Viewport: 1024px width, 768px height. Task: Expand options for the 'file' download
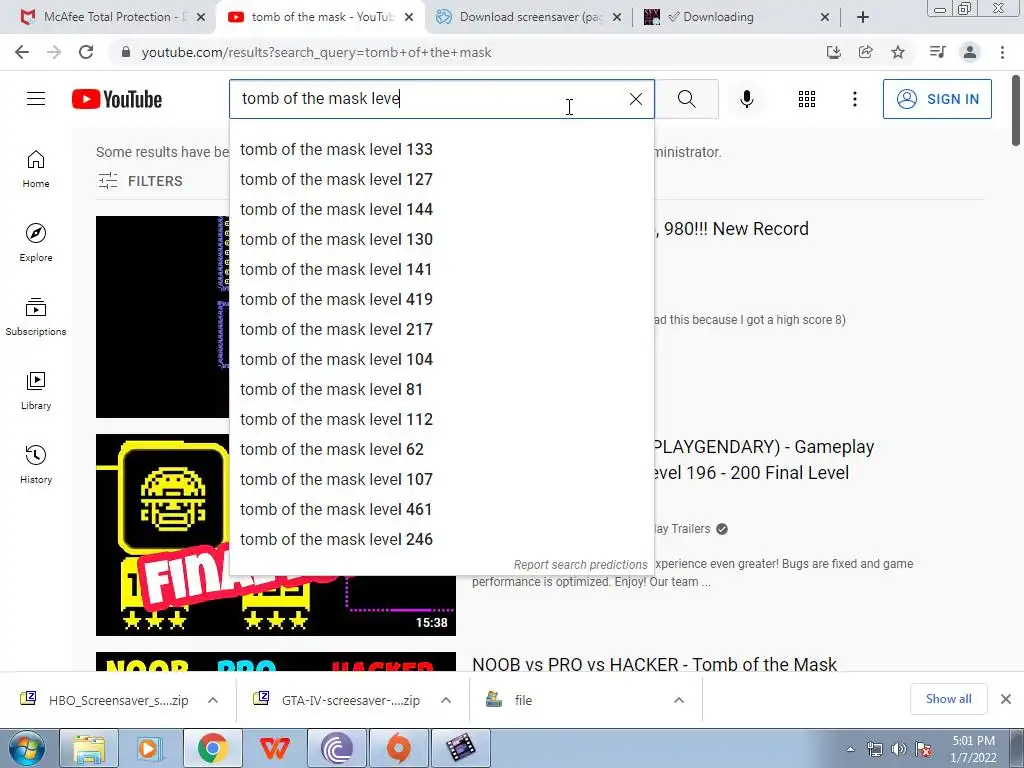(x=679, y=700)
